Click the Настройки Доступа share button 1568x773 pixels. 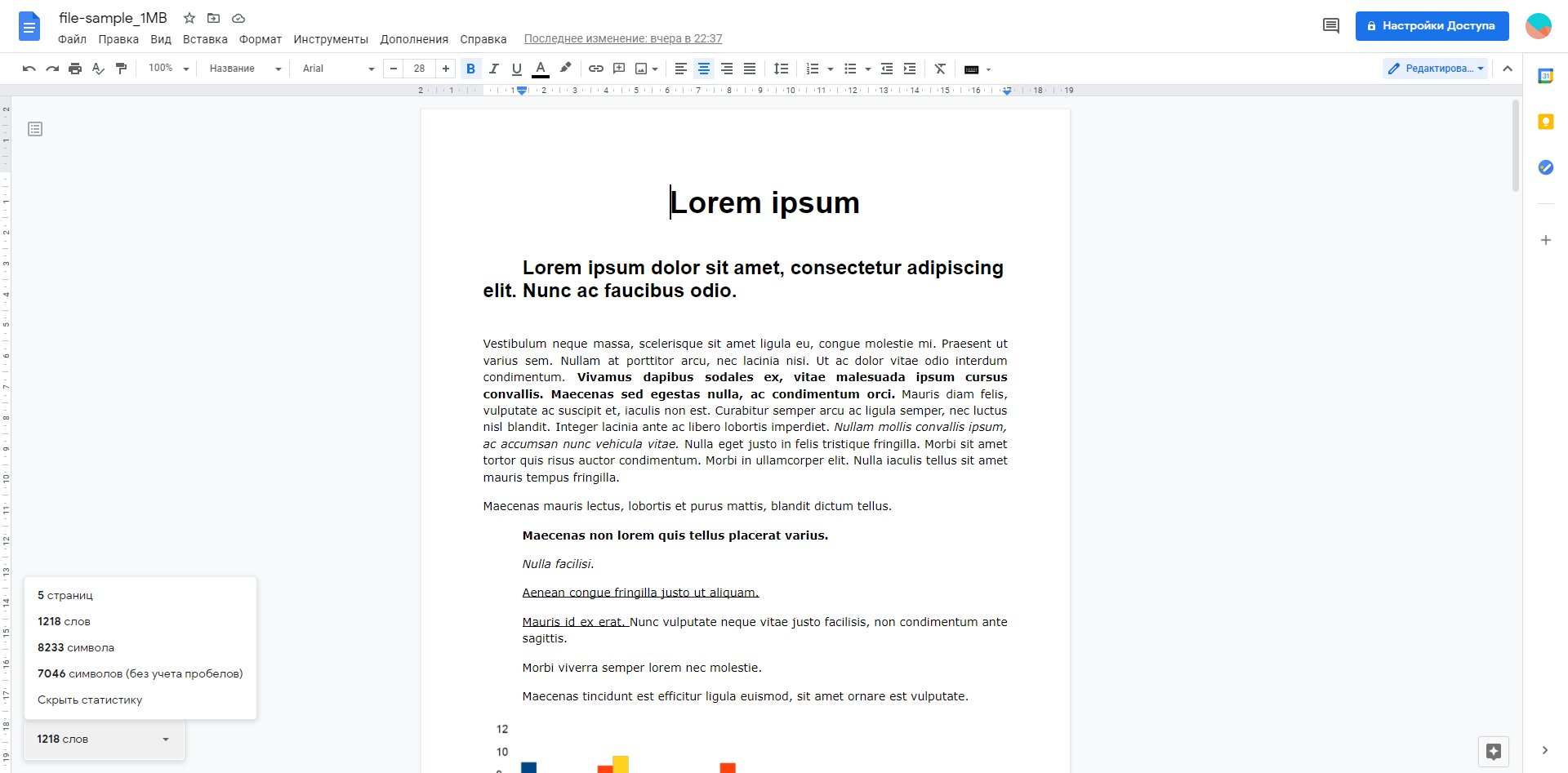[x=1432, y=26]
